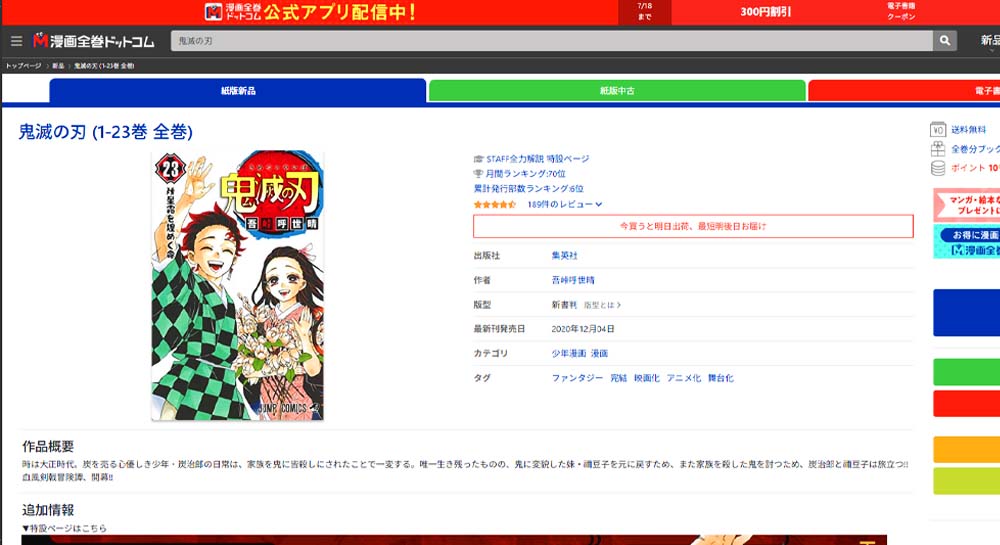
Task: Click the orange sidebar button
Action: (966, 449)
